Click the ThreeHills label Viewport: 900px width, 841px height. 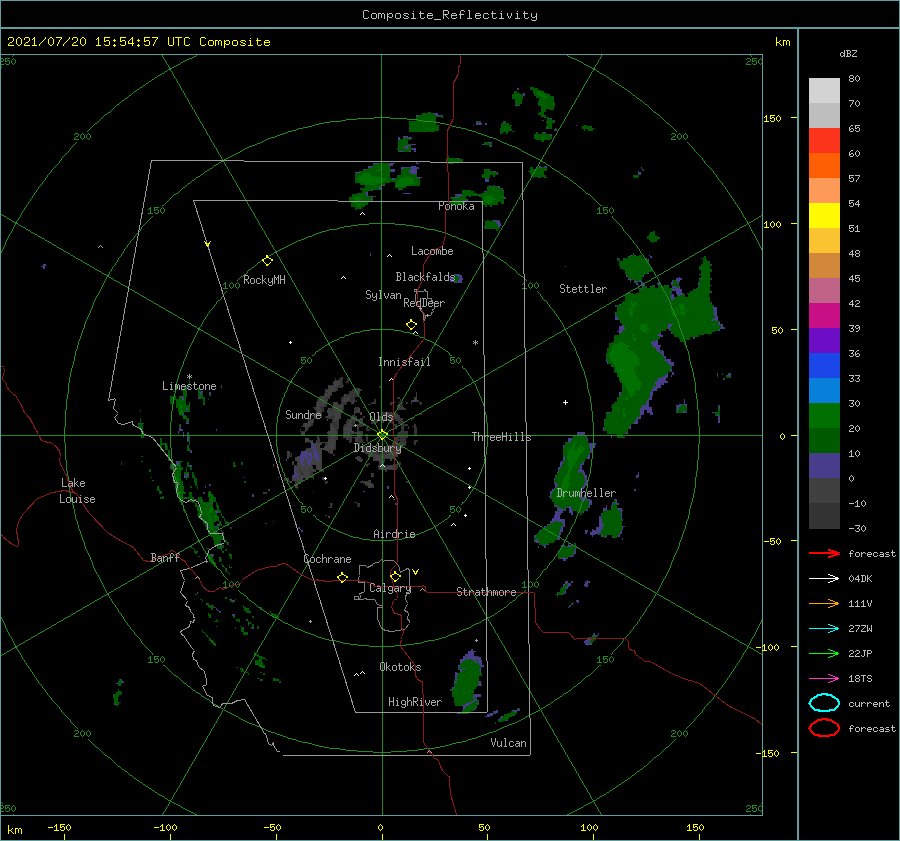[x=501, y=437]
